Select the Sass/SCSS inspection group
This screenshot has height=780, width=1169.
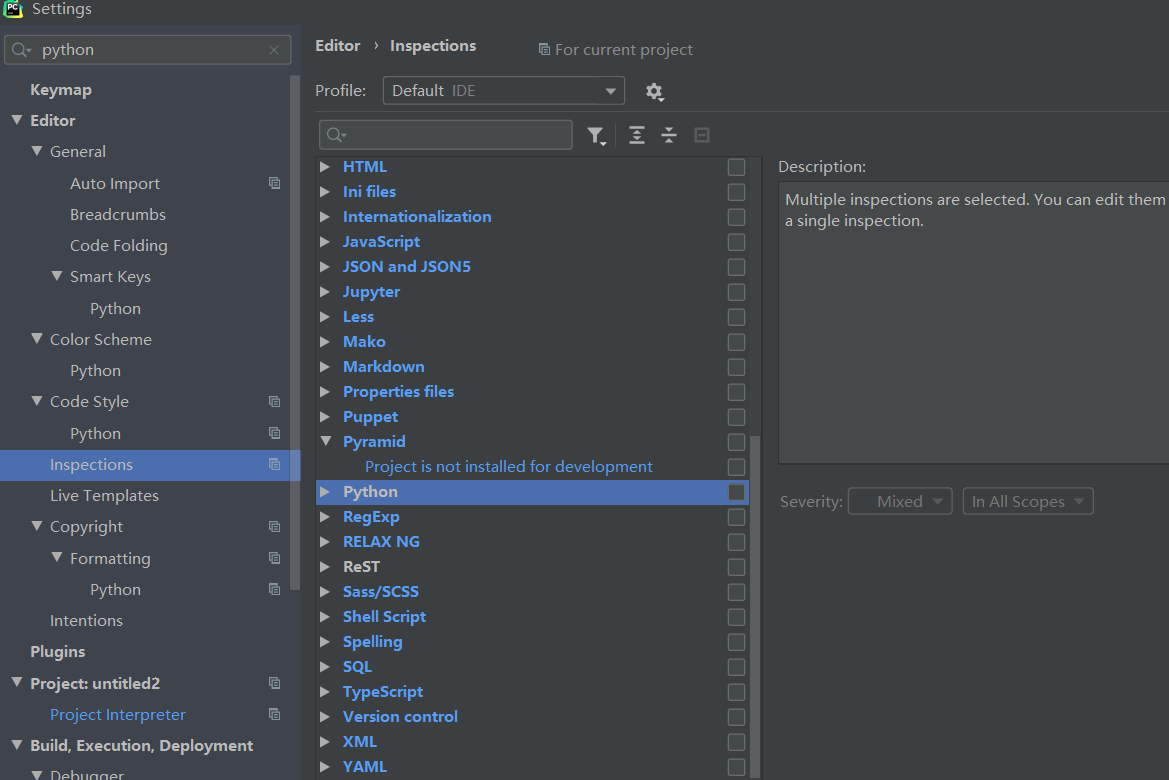pos(381,592)
